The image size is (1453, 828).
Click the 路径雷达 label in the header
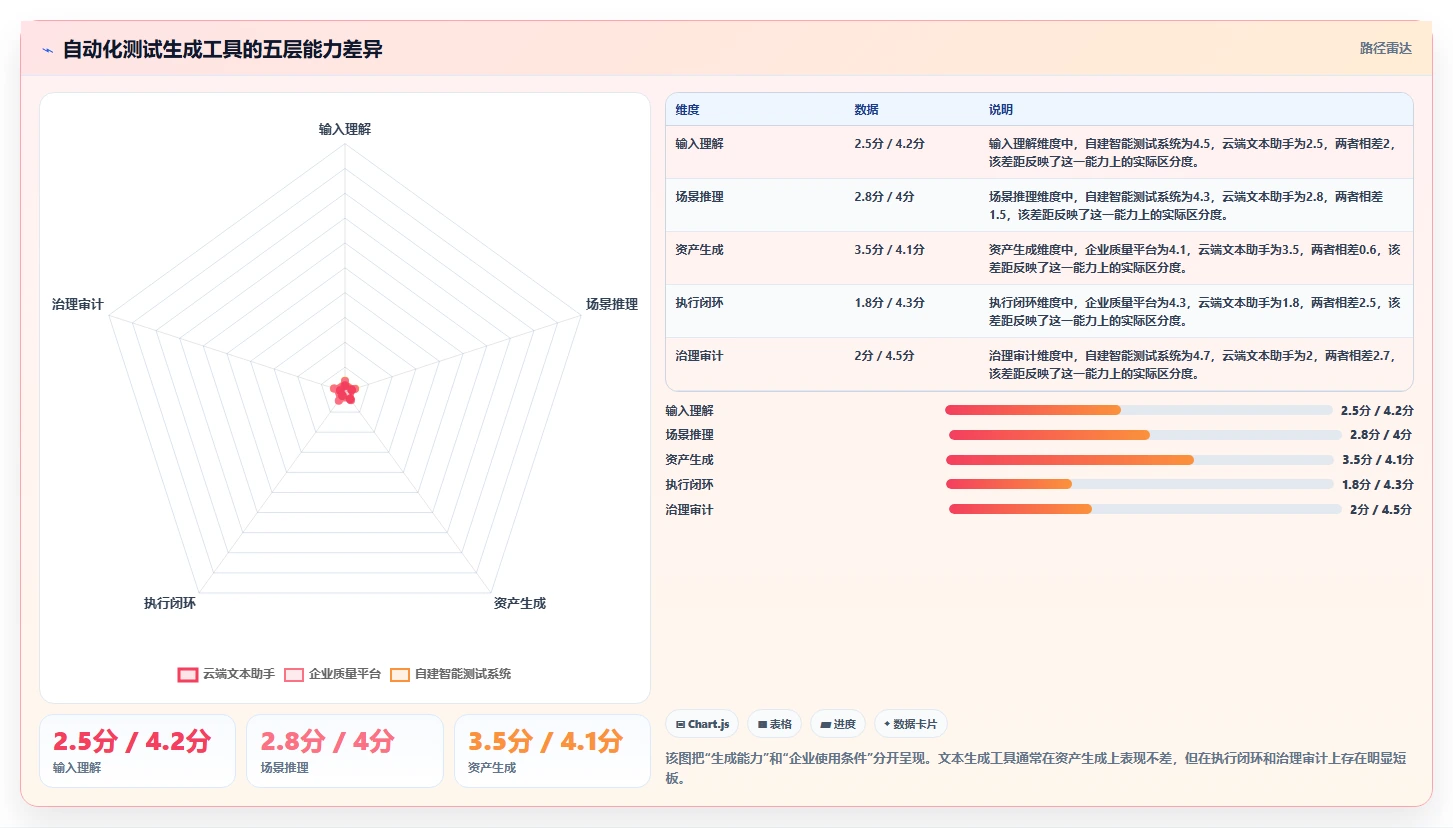[1386, 48]
